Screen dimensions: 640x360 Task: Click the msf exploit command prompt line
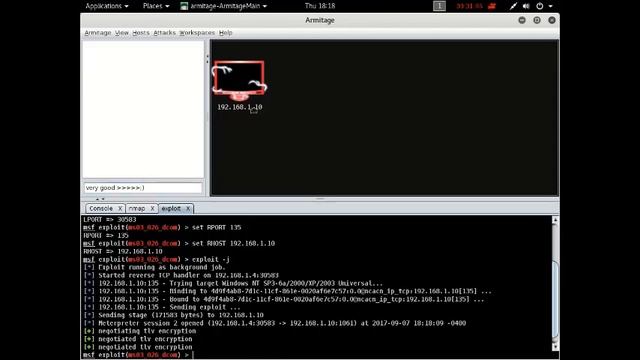coord(139,355)
